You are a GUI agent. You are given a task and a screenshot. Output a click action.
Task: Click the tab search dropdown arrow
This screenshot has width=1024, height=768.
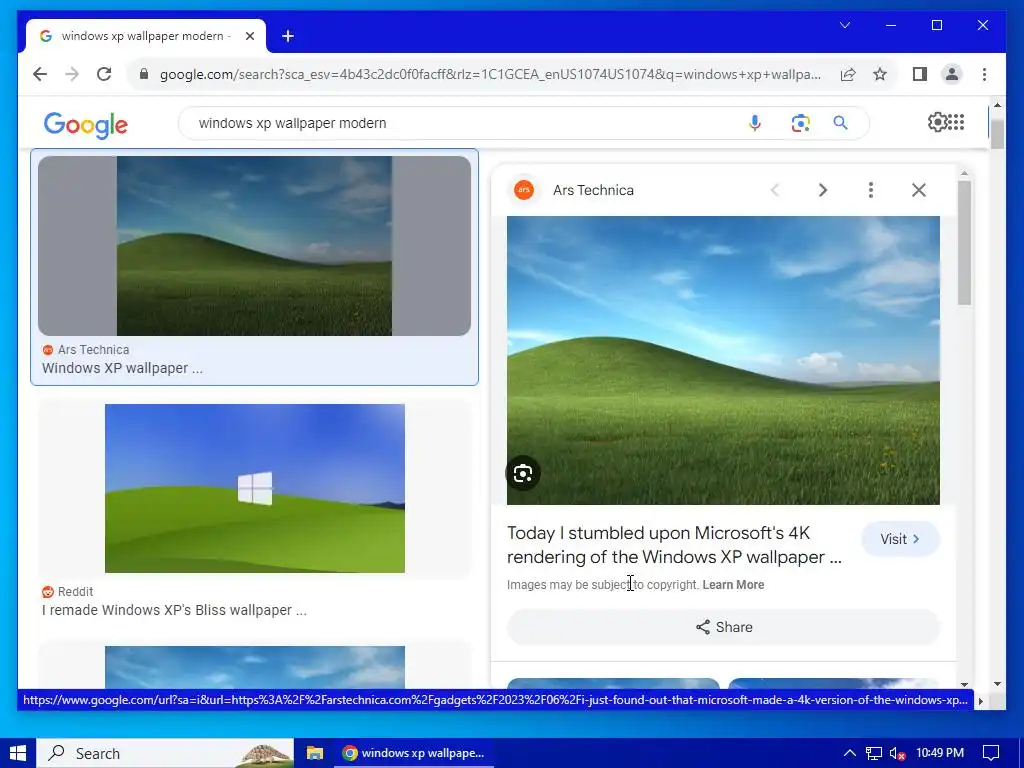844,25
